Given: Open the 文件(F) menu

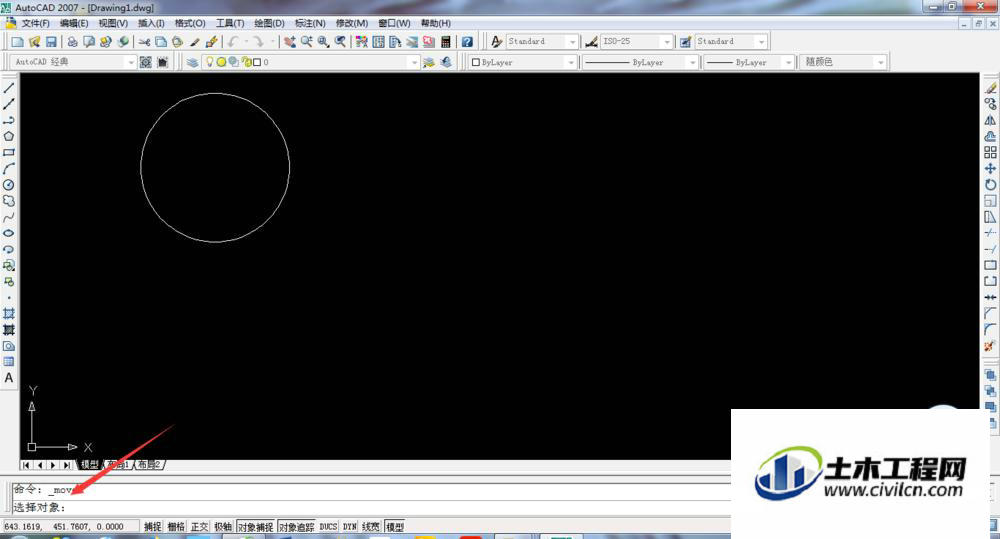Looking at the screenshot, I should click(x=36, y=23).
